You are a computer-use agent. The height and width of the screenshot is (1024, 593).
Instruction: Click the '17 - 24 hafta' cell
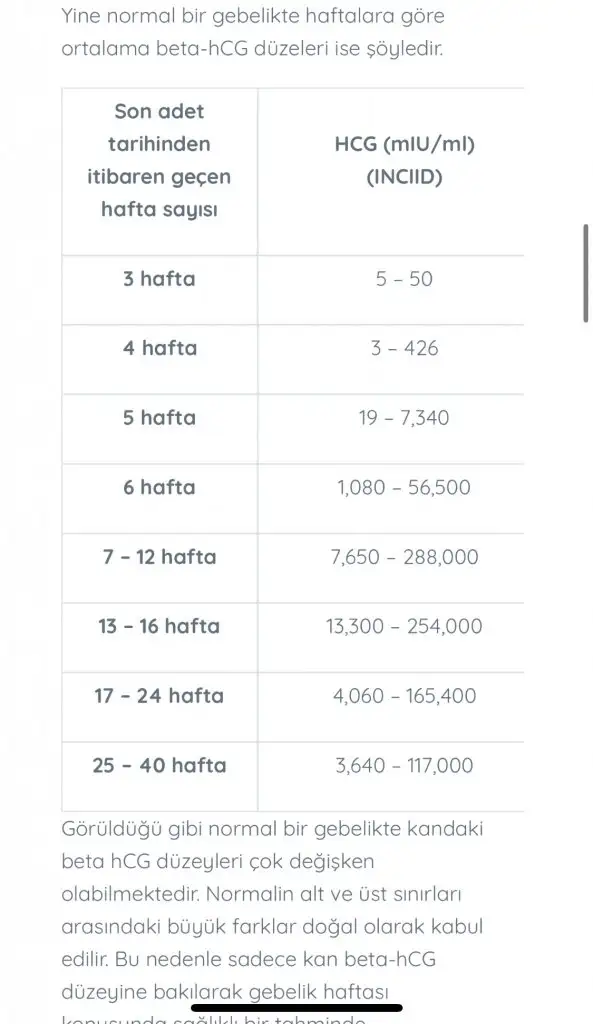tap(159, 696)
